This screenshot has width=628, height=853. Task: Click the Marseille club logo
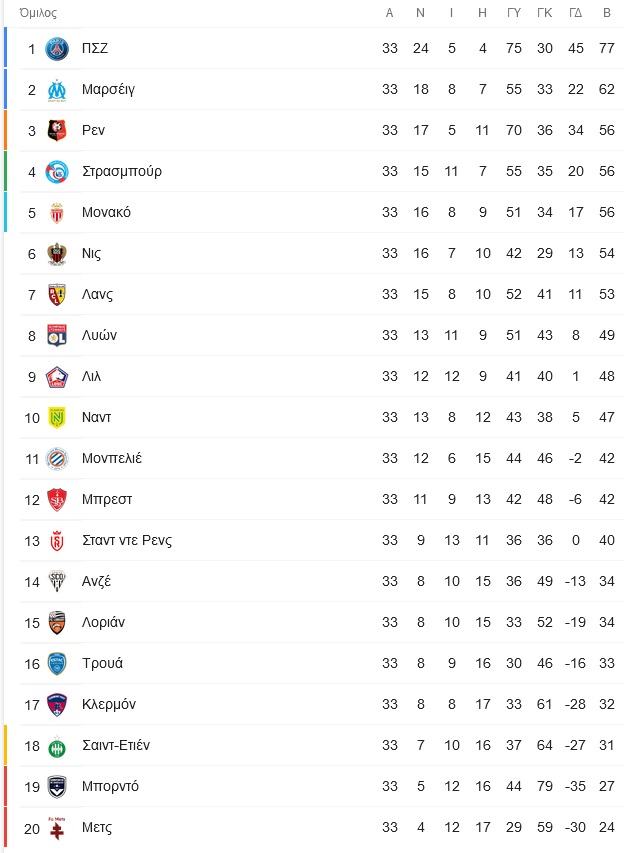tap(57, 90)
